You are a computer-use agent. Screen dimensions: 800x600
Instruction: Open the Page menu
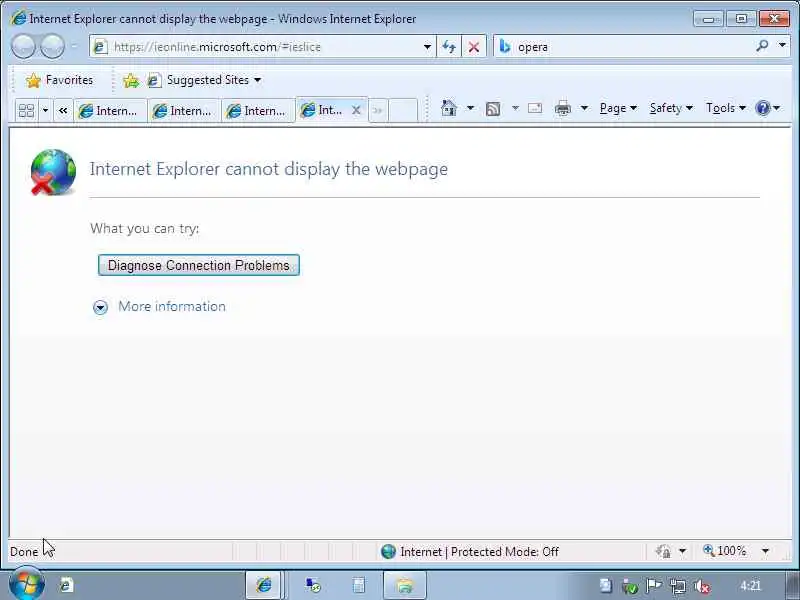(618, 108)
